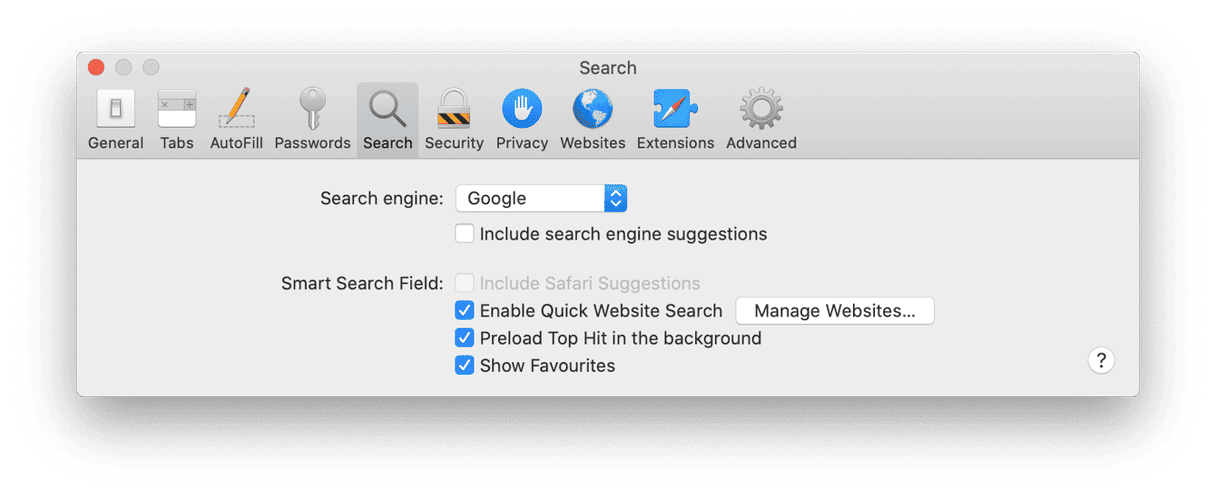Disable Preload Top Hit in the background
The height and width of the screenshot is (498, 1216).
(x=465, y=338)
